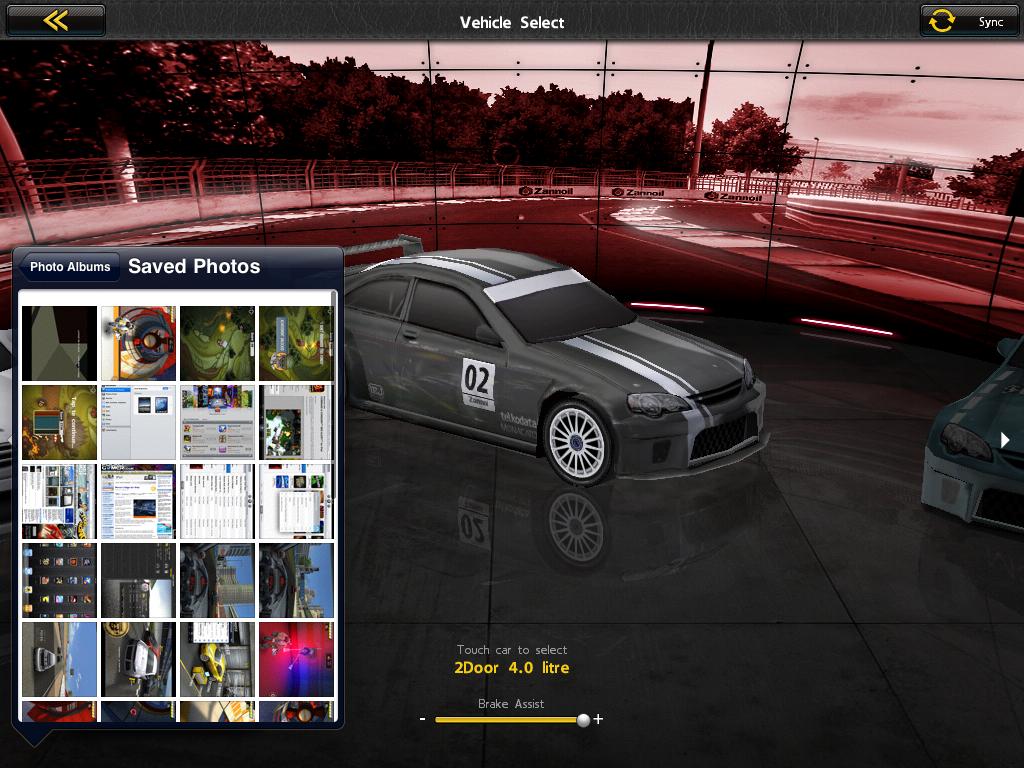The image size is (1024, 768).
Task: Increase Brake Assist with plus sign
Action: point(598,719)
